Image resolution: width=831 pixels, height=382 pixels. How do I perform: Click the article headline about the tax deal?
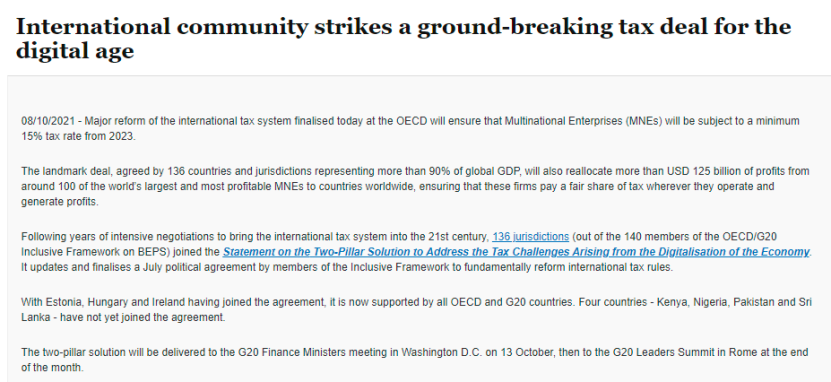(403, 39)
